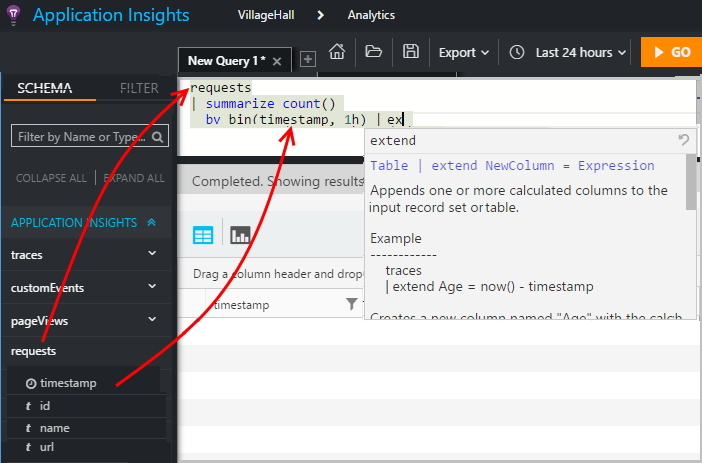Select the requests table in schema
Screen dimensions: 702x463
tap(34, 351)
